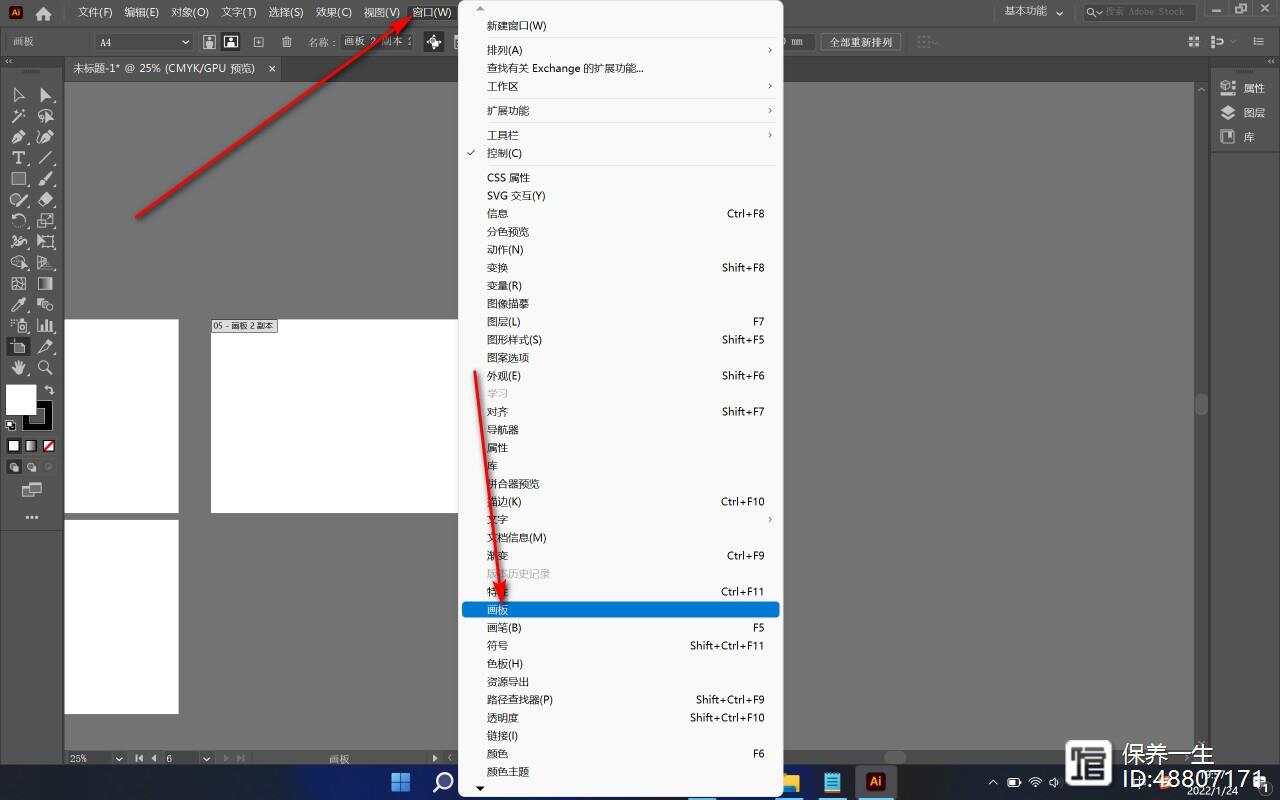Select the Hand tool
Viewport: 1280px width, 800px height.
(x=19, y=368)
